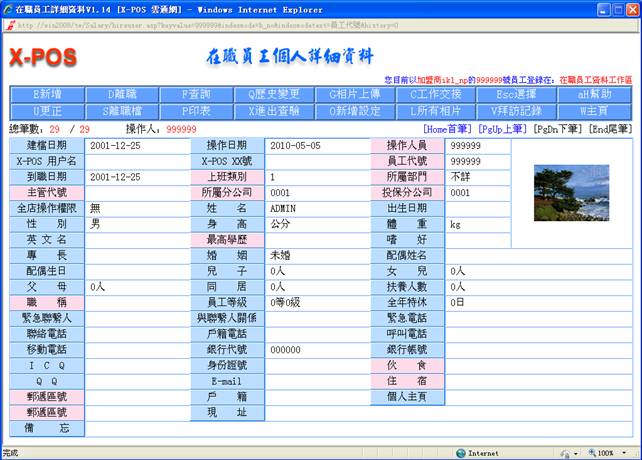
Task: Jump to first record via Home首筆
Action: pyautogui.click(x=448, y=129)
